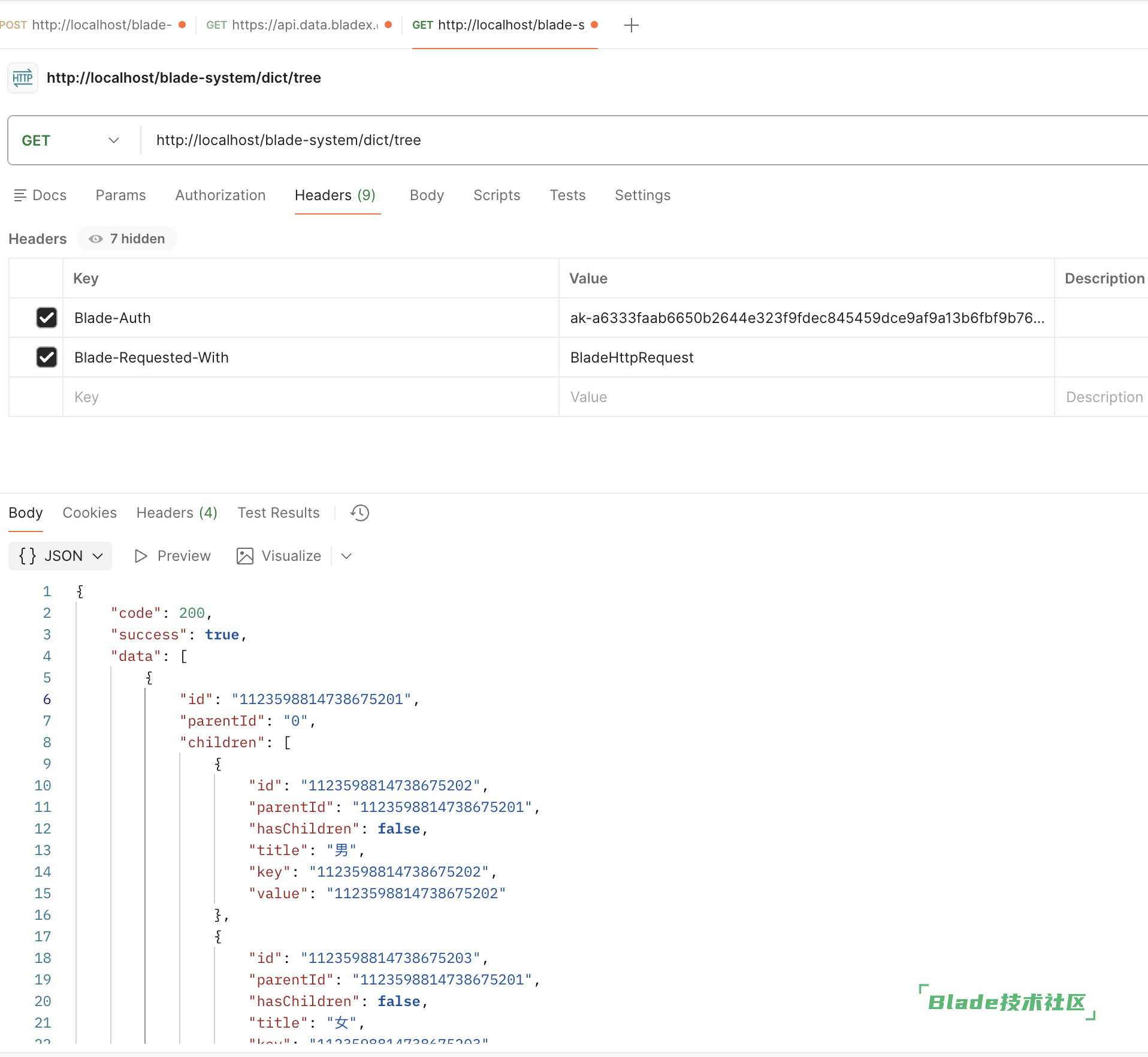Expand the chevron beside Visualize
This screenshot has height=1057, width=1148.
click(346, 556)
